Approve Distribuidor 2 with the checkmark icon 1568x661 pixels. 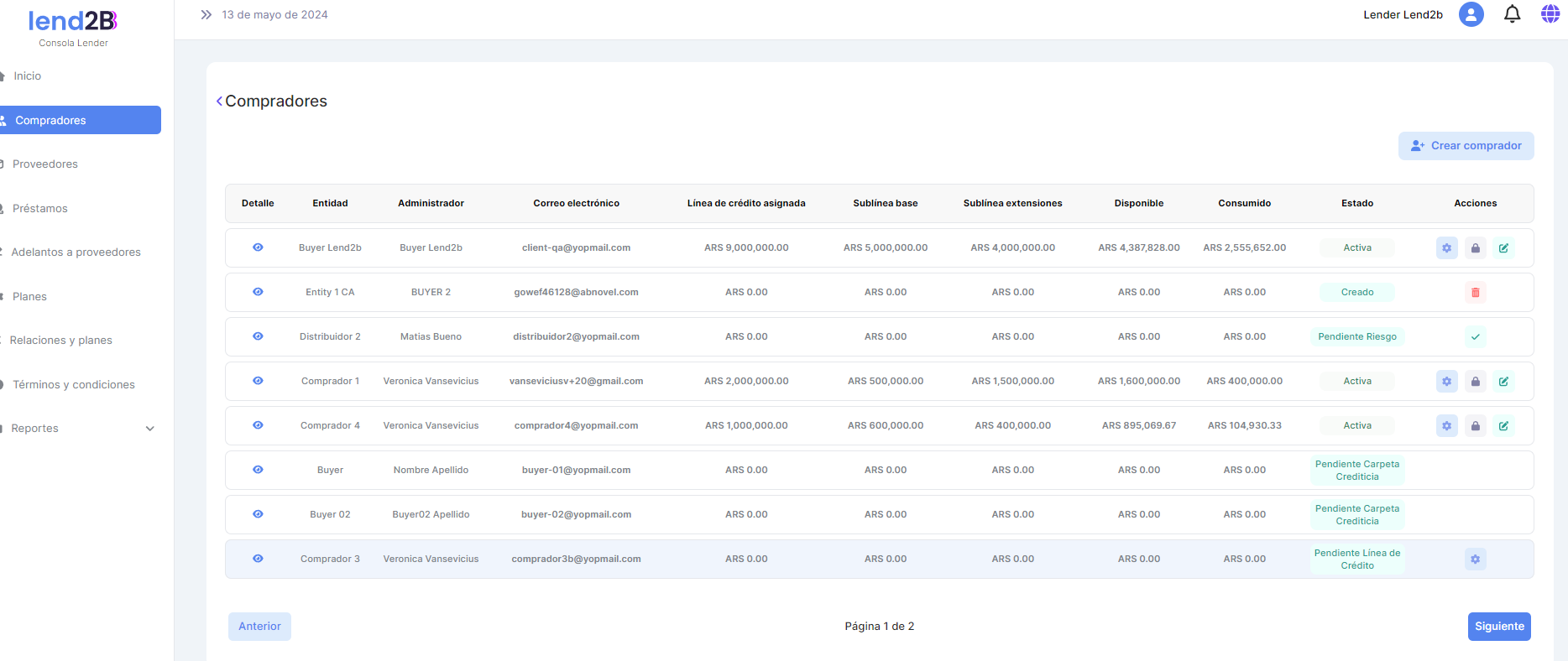point(1475,337)
